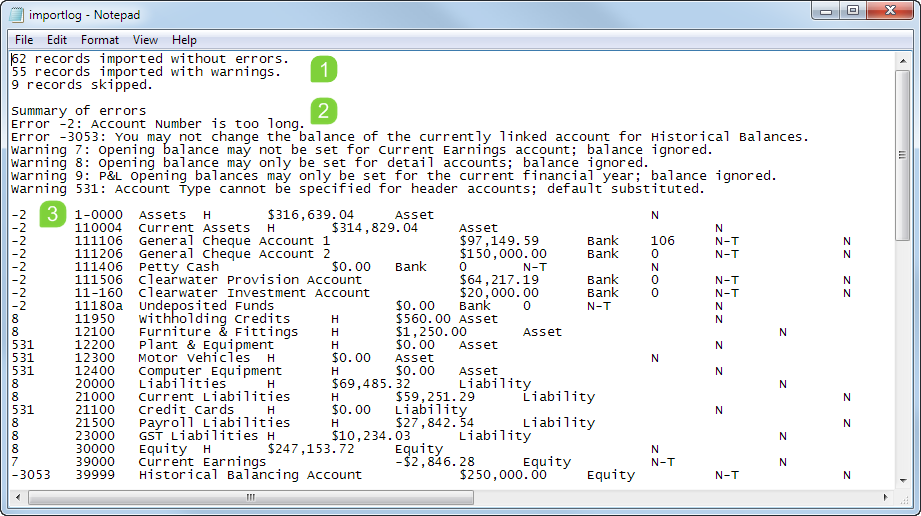Click 'General Cheque Account 2' name
Viewport: 921px width, 516px height.
click(x=234, y=253)
